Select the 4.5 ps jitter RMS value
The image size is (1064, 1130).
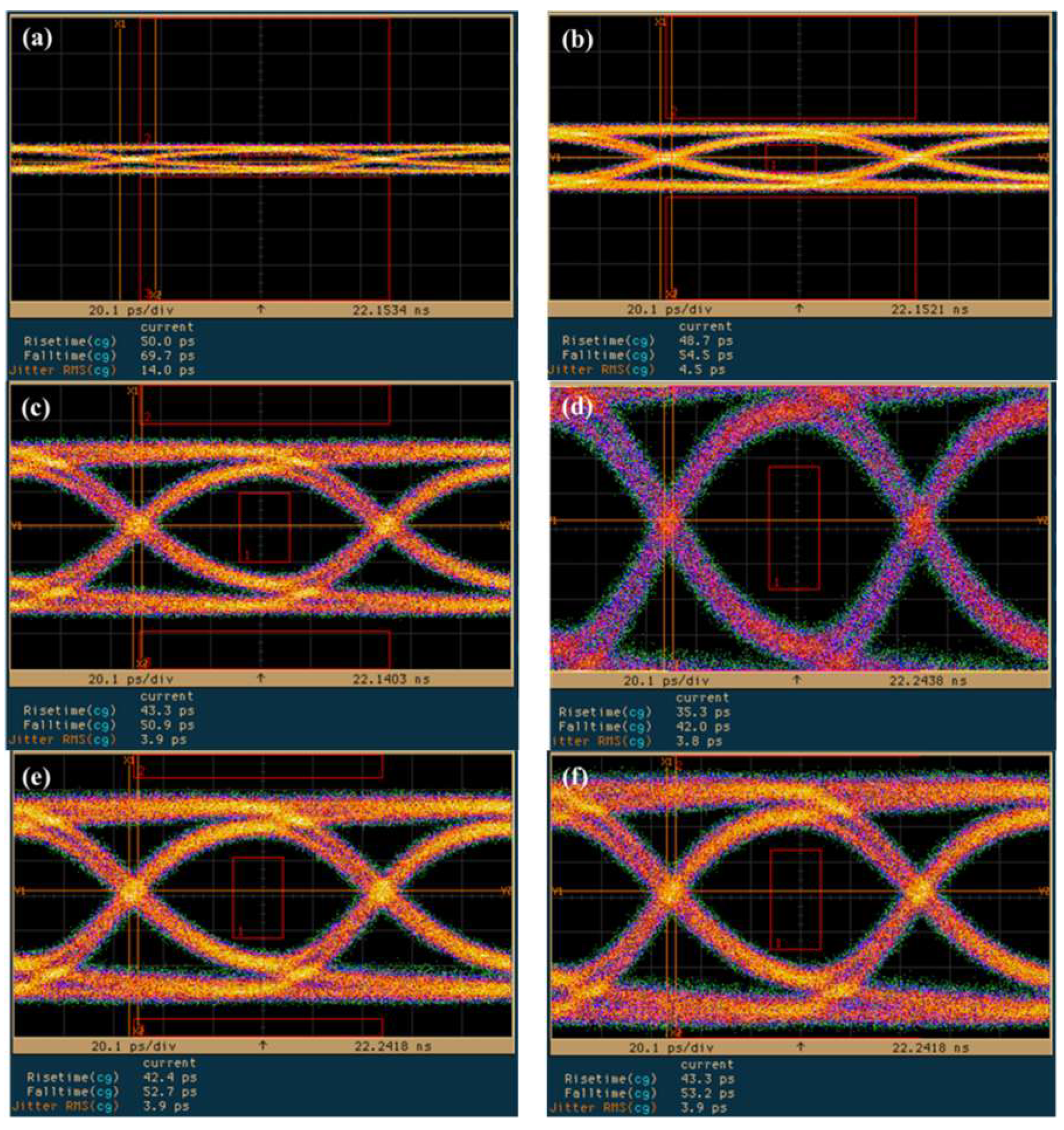pos(702,369)
